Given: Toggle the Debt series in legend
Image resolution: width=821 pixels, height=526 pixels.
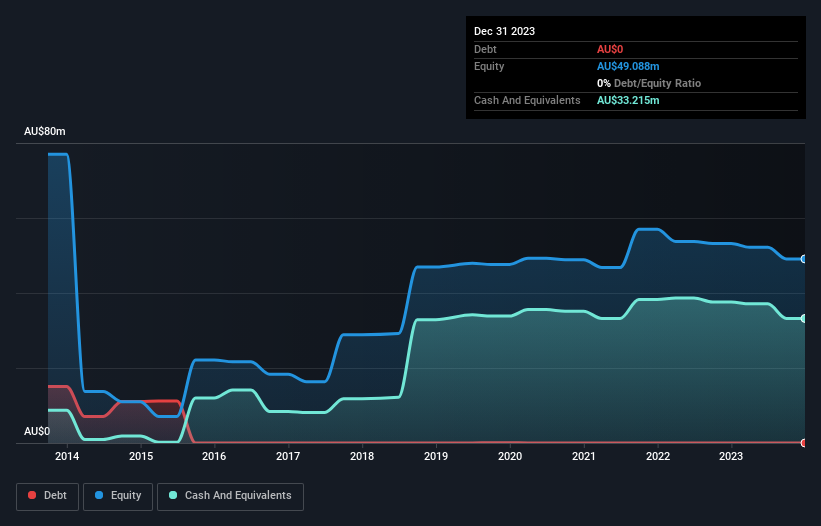Looking at the screenshot, I should [x=47, y=496].
